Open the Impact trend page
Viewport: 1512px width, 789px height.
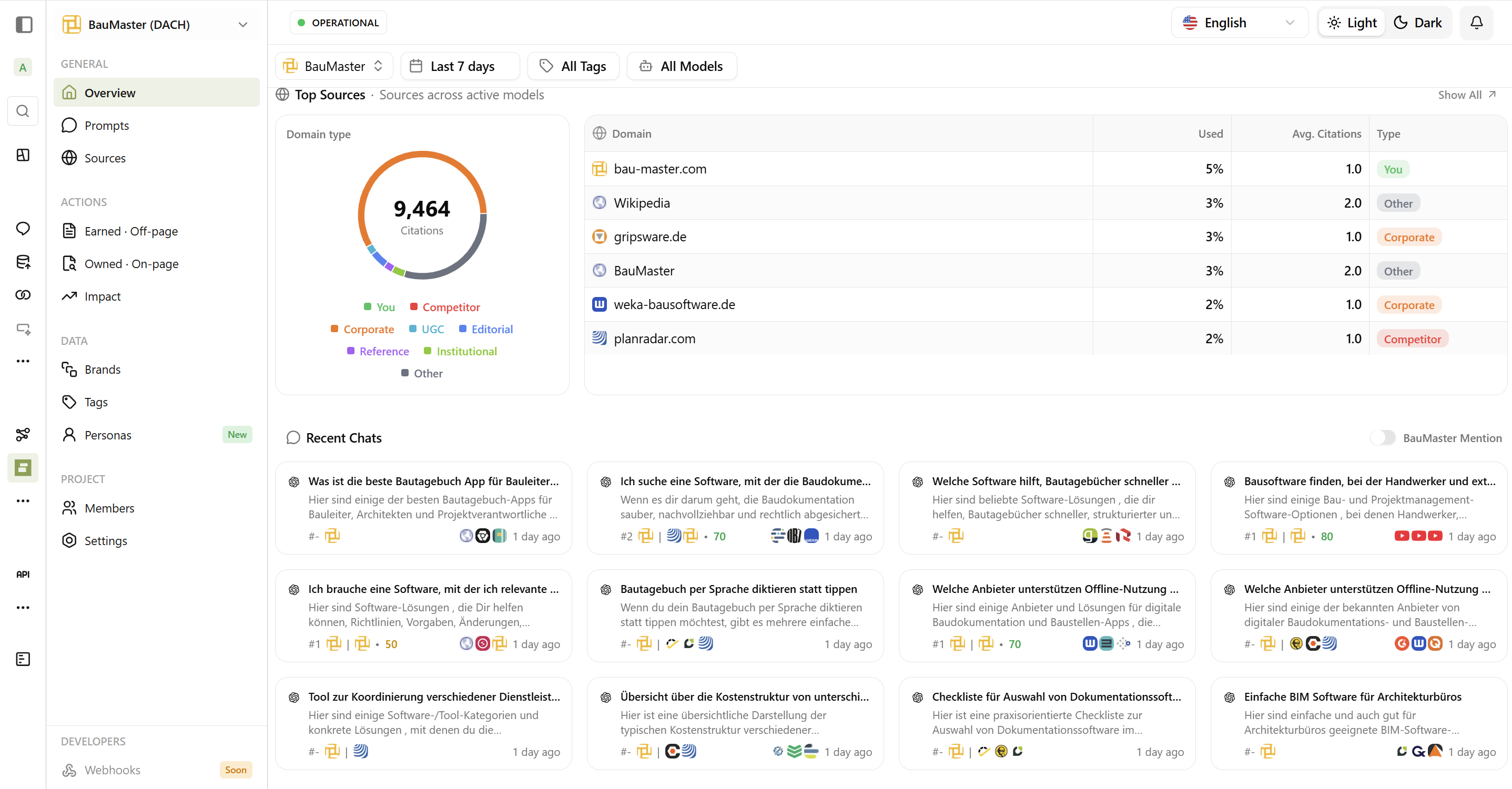coord(102,296)
